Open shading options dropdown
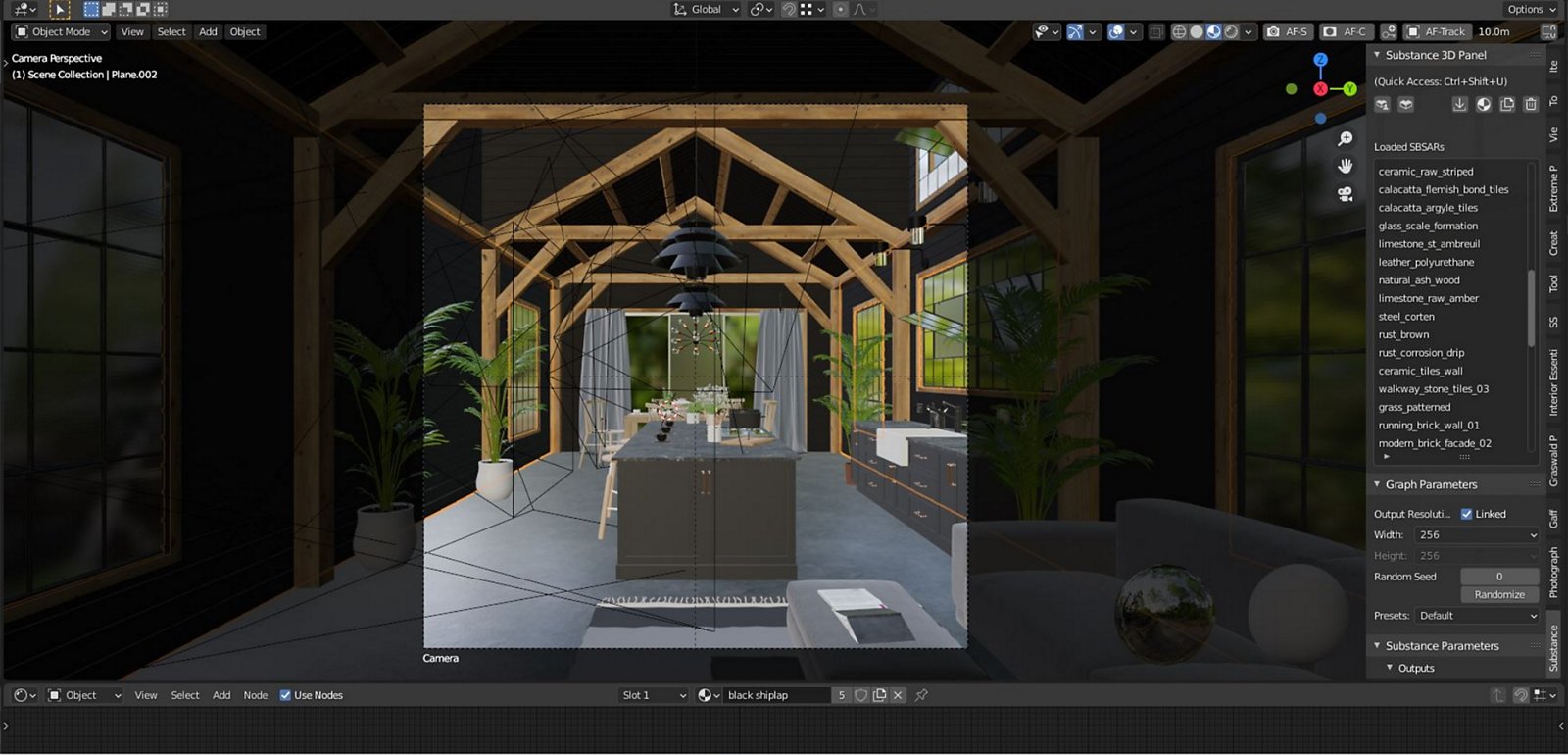The image size is (1568, 755). [1249, 31]
